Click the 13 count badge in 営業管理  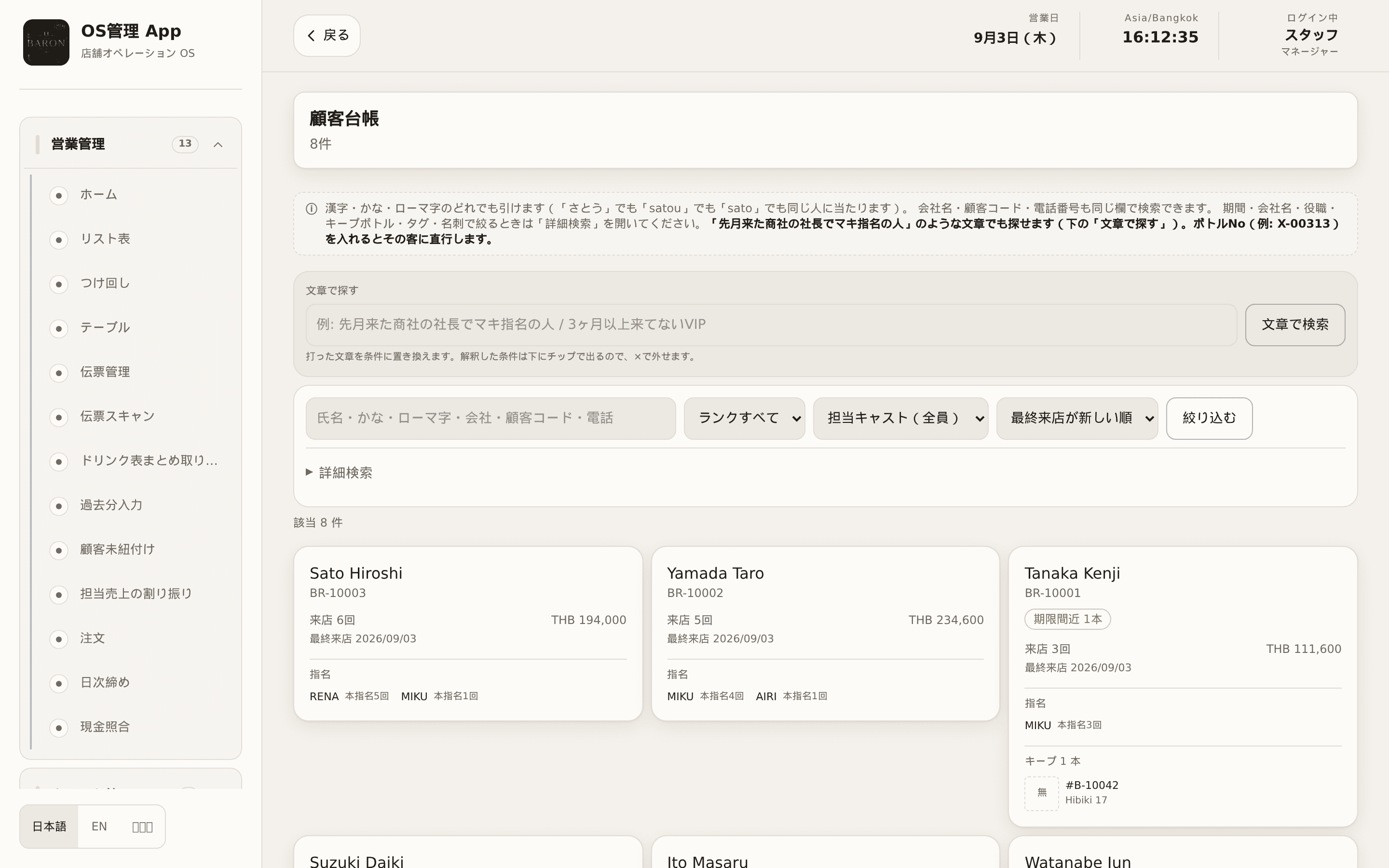point(185,144)
